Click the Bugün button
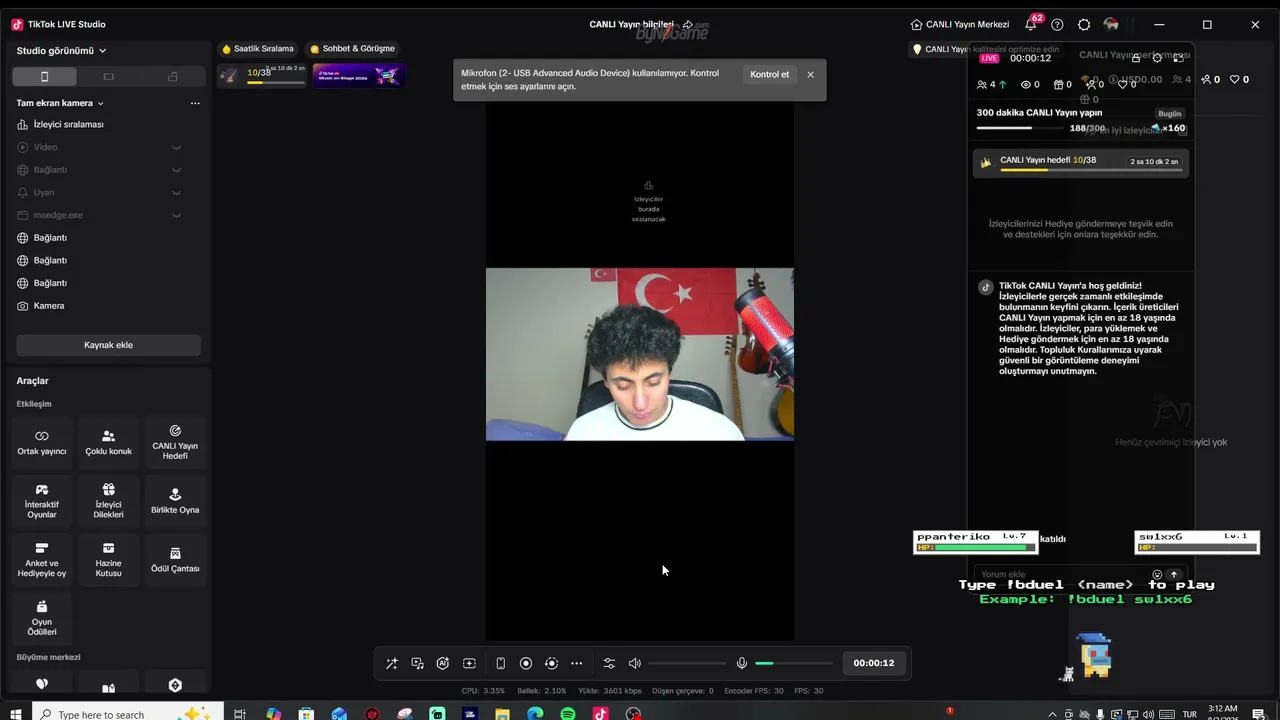This screenshot has width=1280, height=720. (1169, 114)
